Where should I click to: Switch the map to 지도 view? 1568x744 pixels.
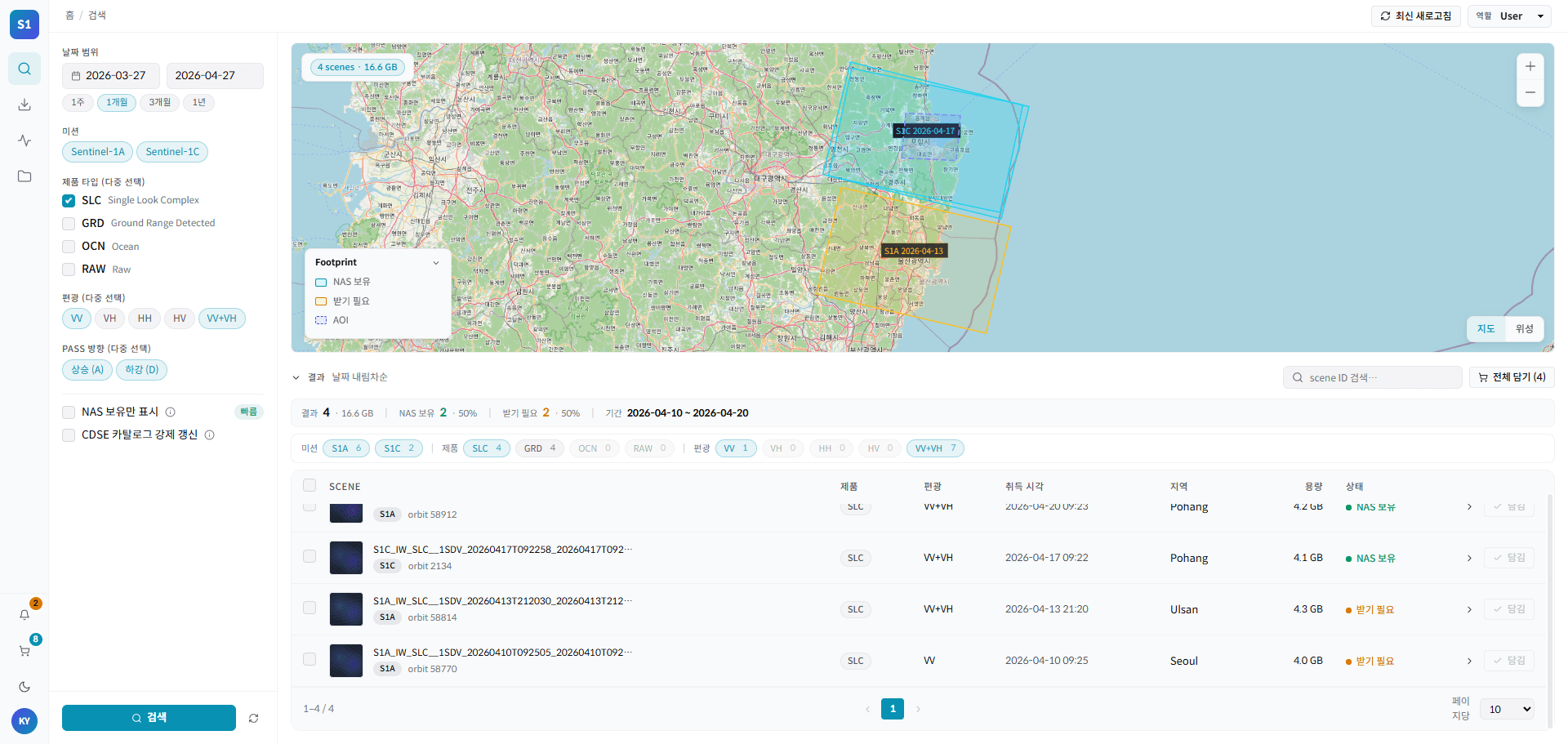pos(1486,329)
